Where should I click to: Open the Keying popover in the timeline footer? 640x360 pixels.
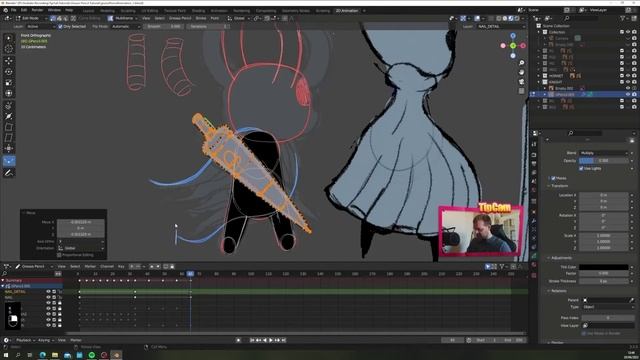[x=45, y=340]
